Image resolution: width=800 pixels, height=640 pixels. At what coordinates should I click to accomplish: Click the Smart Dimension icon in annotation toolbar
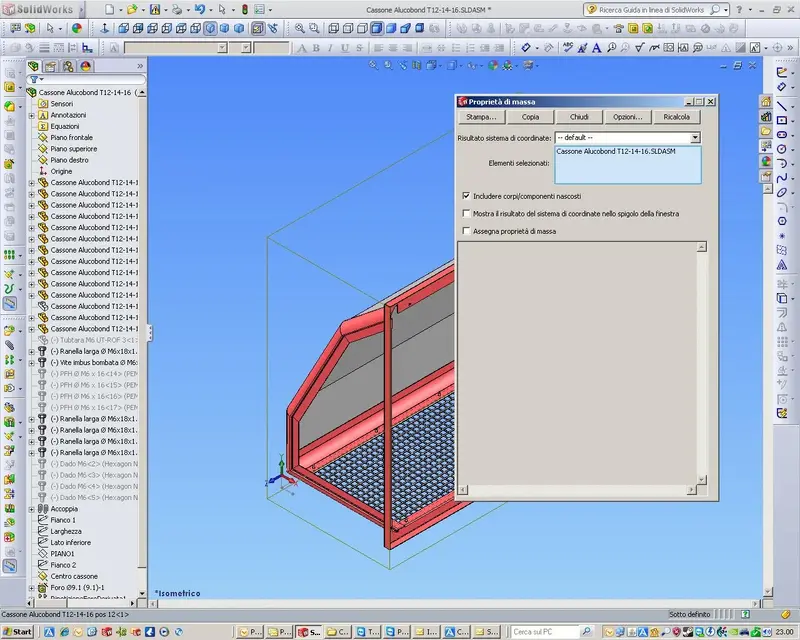[526, 48]
